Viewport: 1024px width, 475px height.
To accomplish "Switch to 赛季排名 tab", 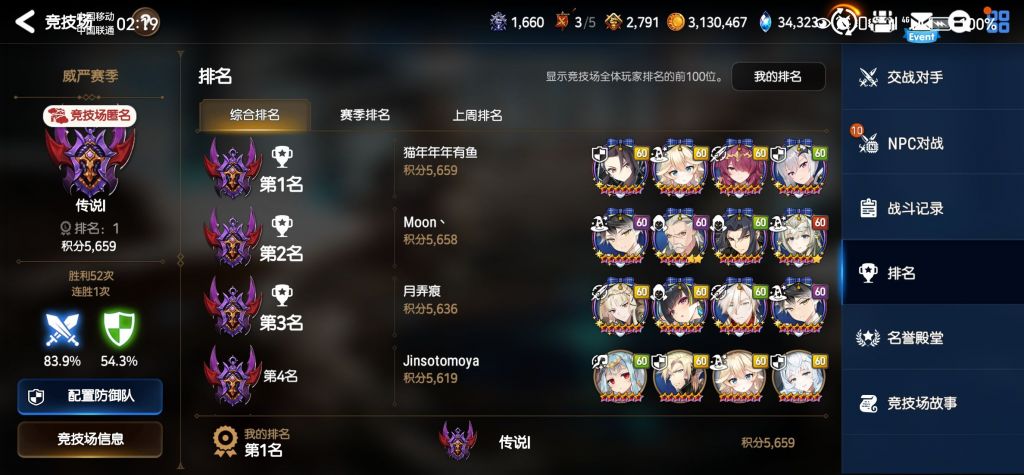I will click(x=364, y=115).
